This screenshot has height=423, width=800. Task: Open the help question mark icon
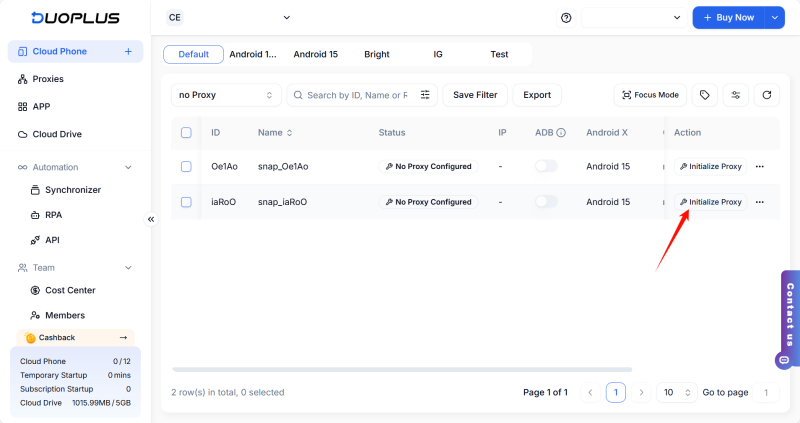[x=566, y=18]
